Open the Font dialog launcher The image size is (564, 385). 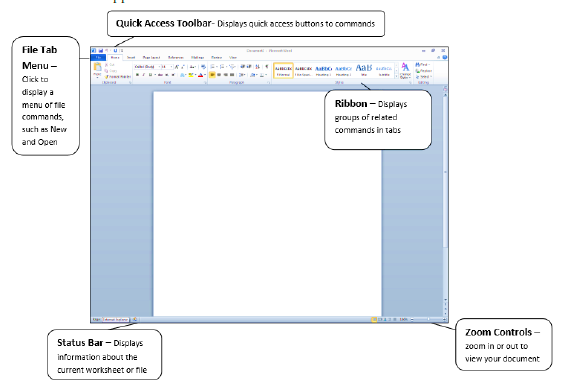pos(205,83)
